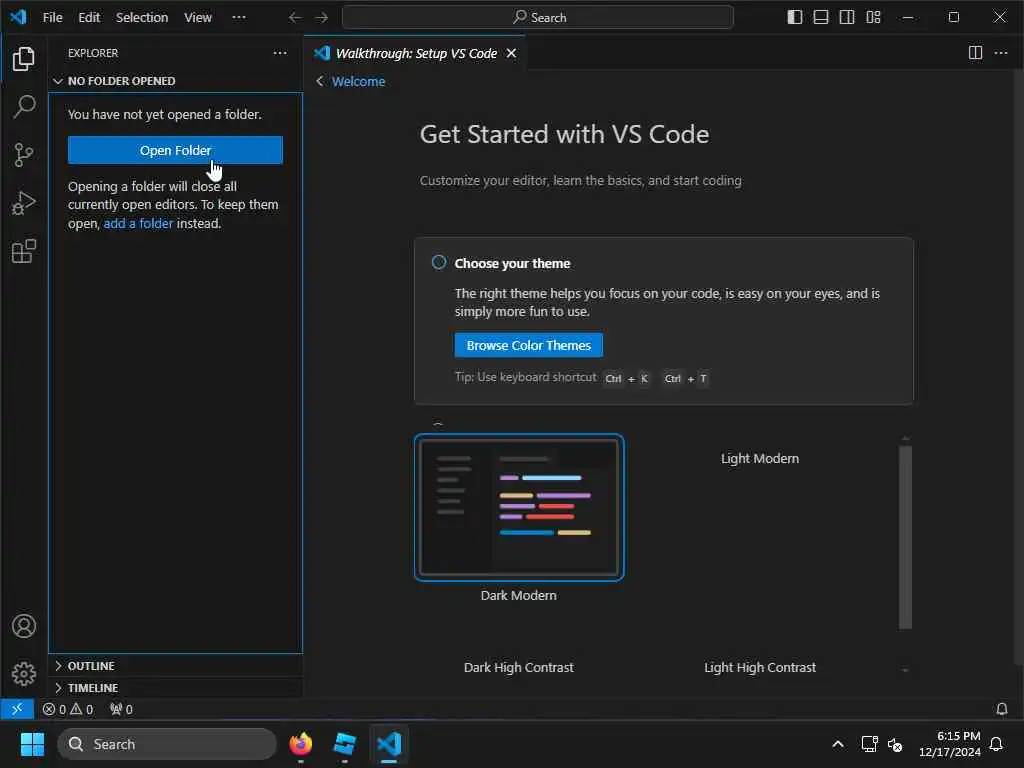Open the Explorer view in activity bar
1024x768 pixels.
pos(24,59)
